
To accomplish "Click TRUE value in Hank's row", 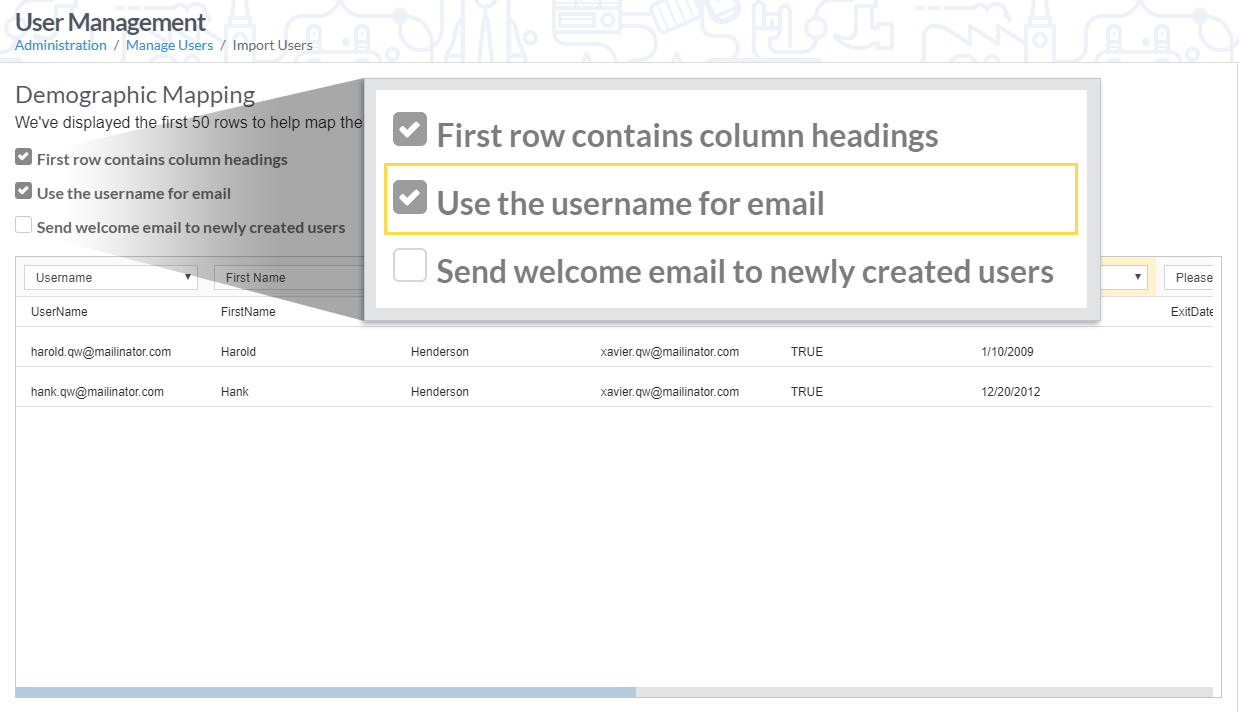I will point(807,392).
